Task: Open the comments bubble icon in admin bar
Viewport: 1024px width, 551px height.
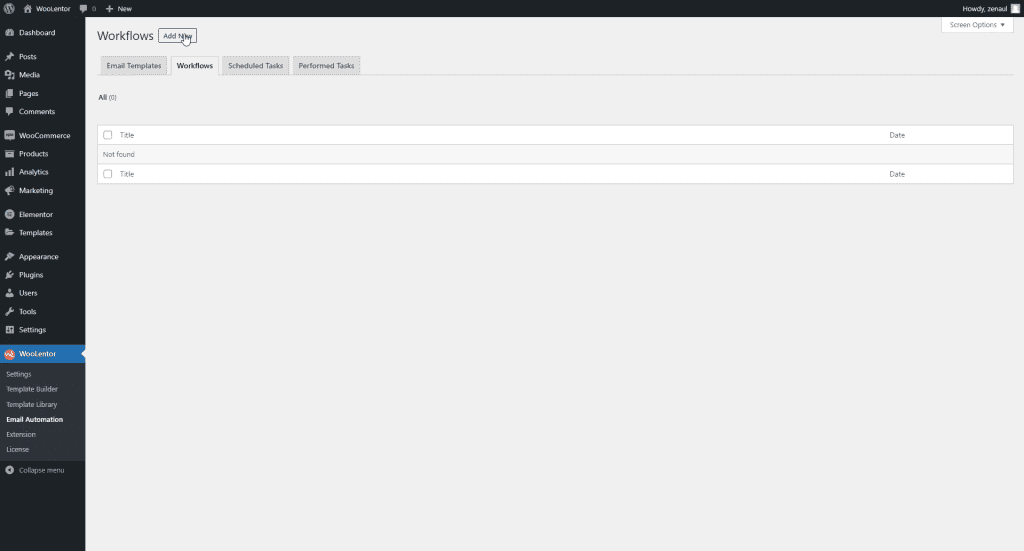Action: click(x=84, y=8)
